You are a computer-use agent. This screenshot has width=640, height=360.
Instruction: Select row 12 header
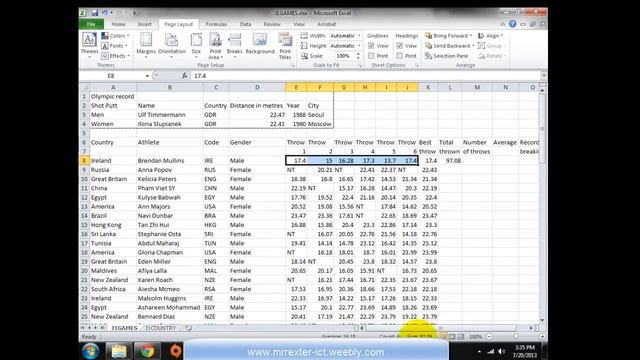tap(84, 198)
